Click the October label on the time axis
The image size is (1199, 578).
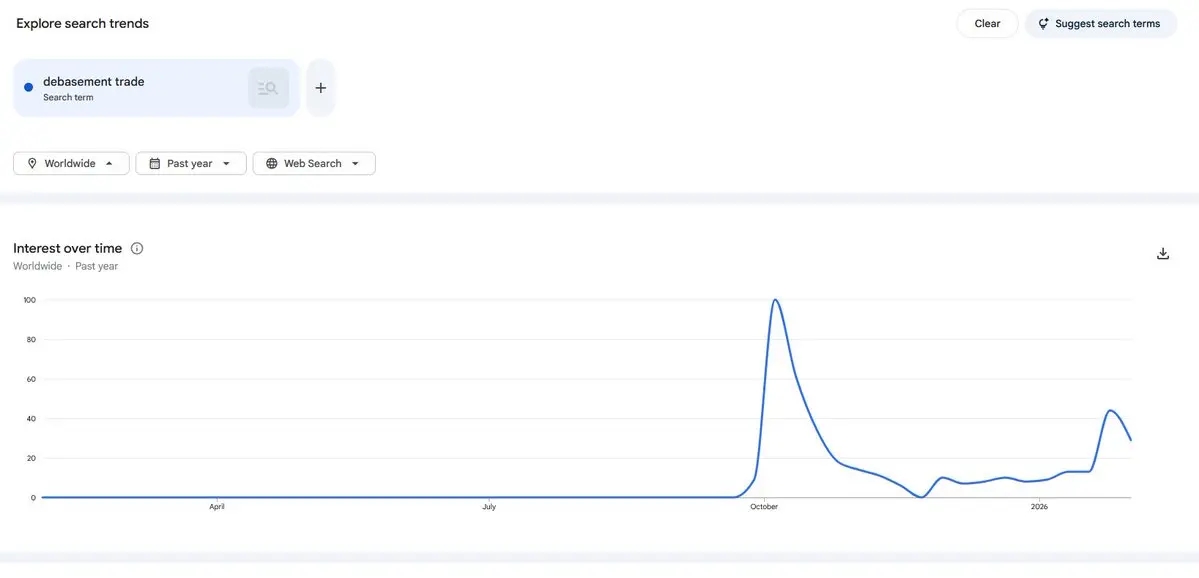pos(764,507)
